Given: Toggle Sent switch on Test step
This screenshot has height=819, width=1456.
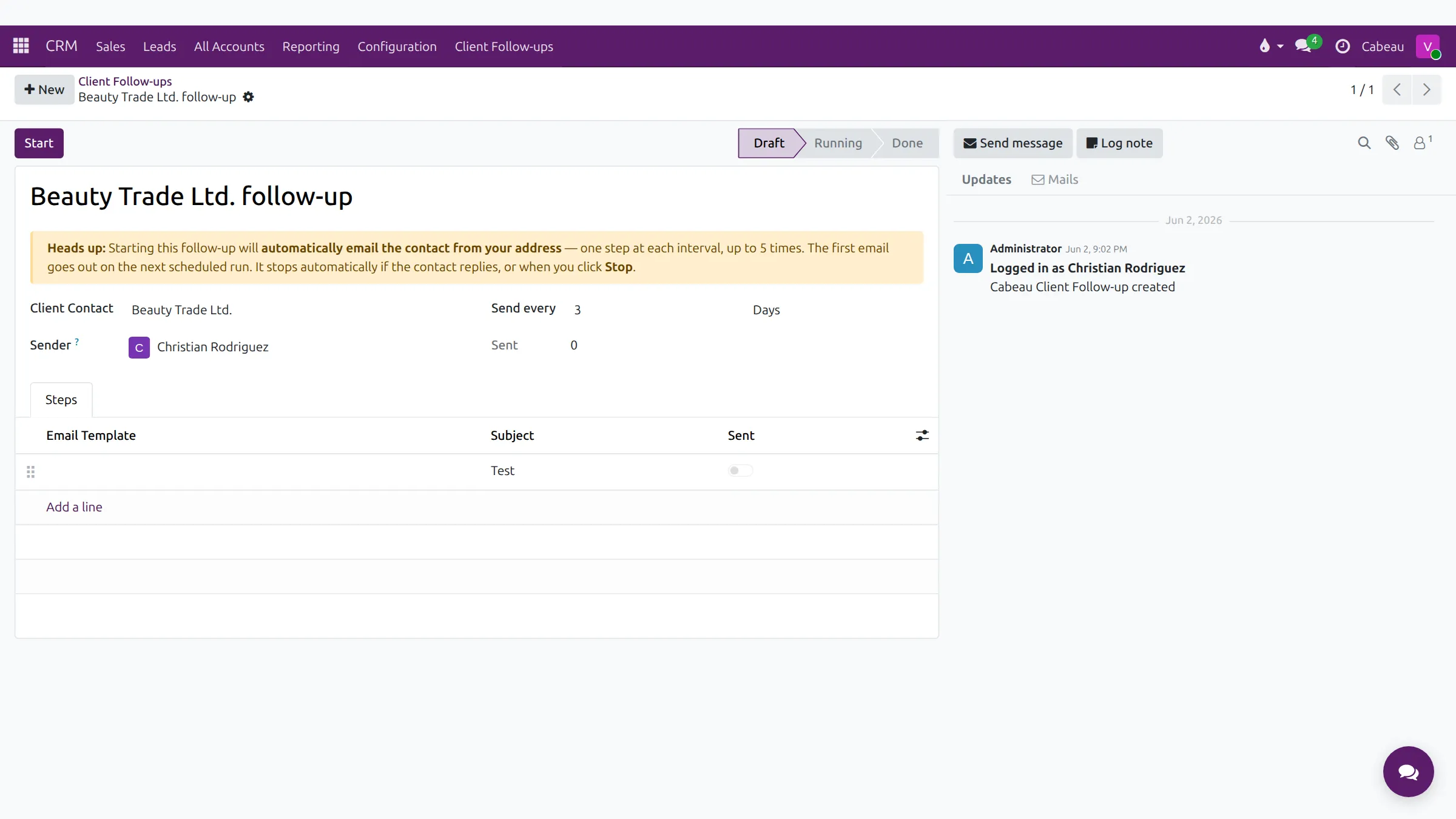Looking at the screenshot, I should point(740,471).
